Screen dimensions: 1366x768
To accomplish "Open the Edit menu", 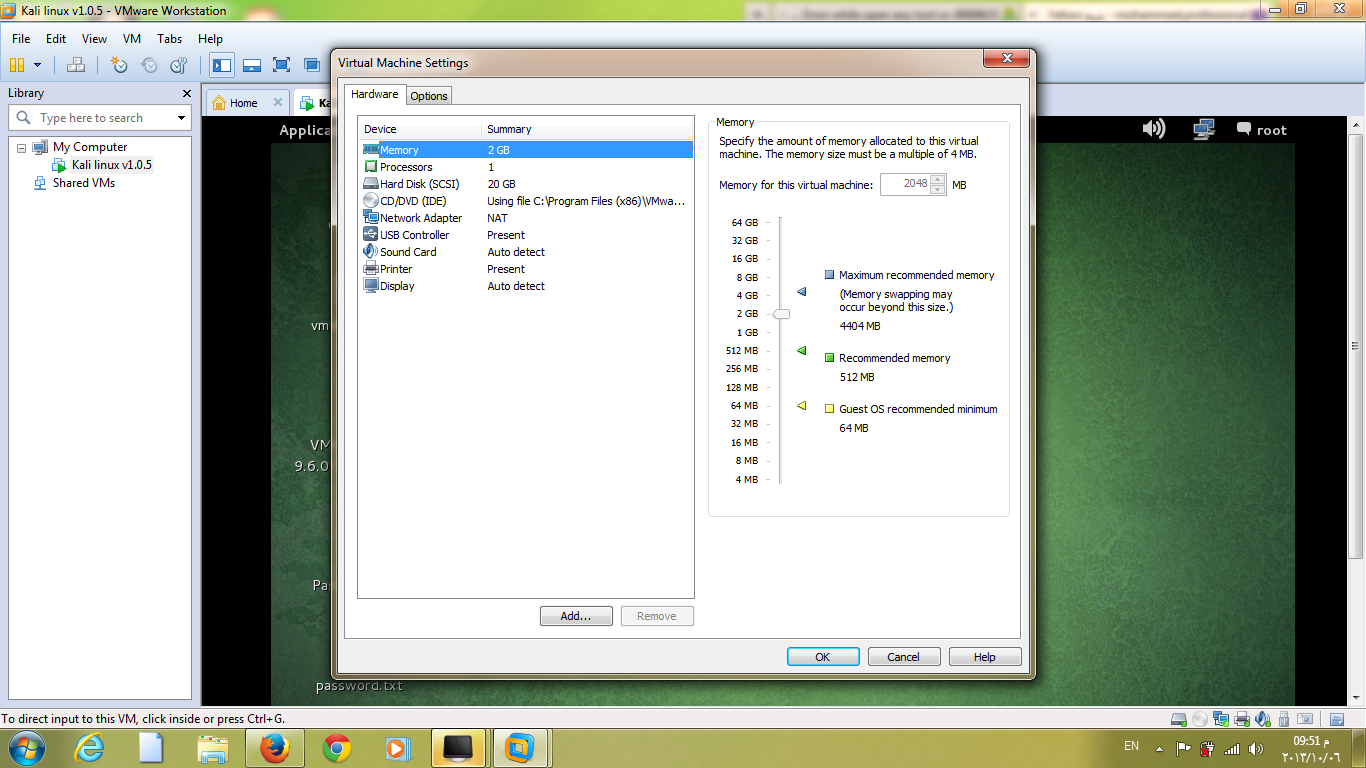I will [56, 39].
